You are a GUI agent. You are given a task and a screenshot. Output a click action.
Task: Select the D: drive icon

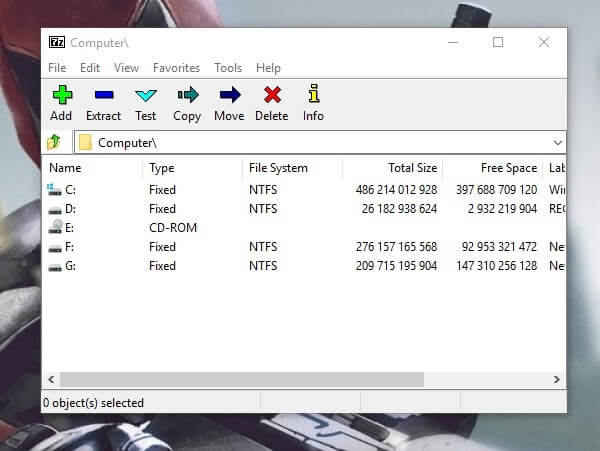55,210
